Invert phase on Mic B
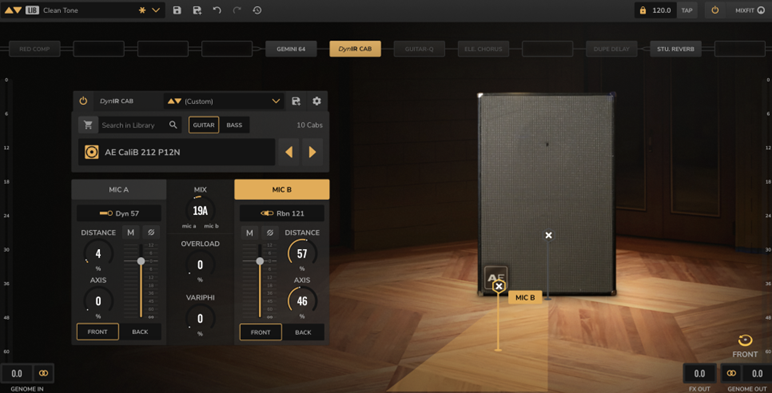Screen dimensions: 772x393 pyautogui.click(x=270, y=232)
